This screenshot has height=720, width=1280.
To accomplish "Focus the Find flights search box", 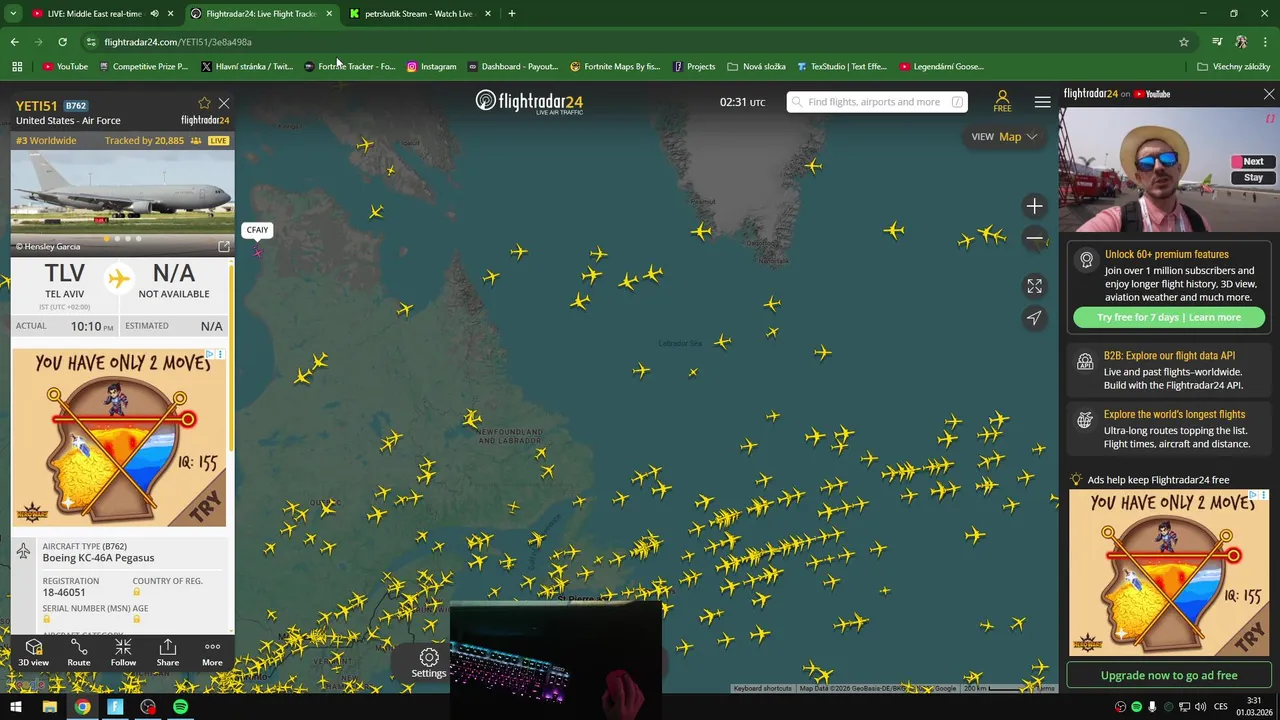I will (x=876, y=102).
